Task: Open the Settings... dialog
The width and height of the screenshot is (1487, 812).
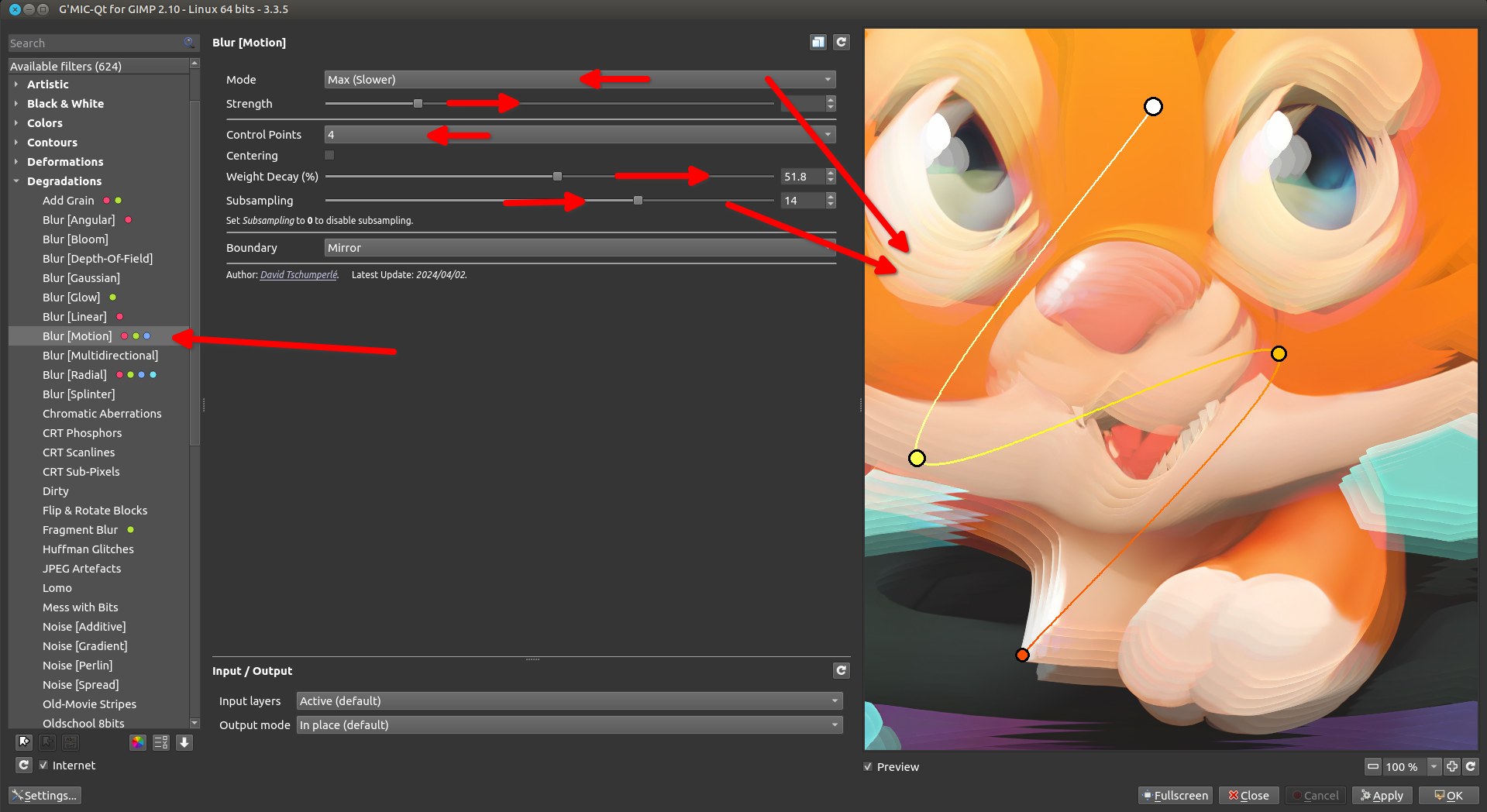Action: 44,795
